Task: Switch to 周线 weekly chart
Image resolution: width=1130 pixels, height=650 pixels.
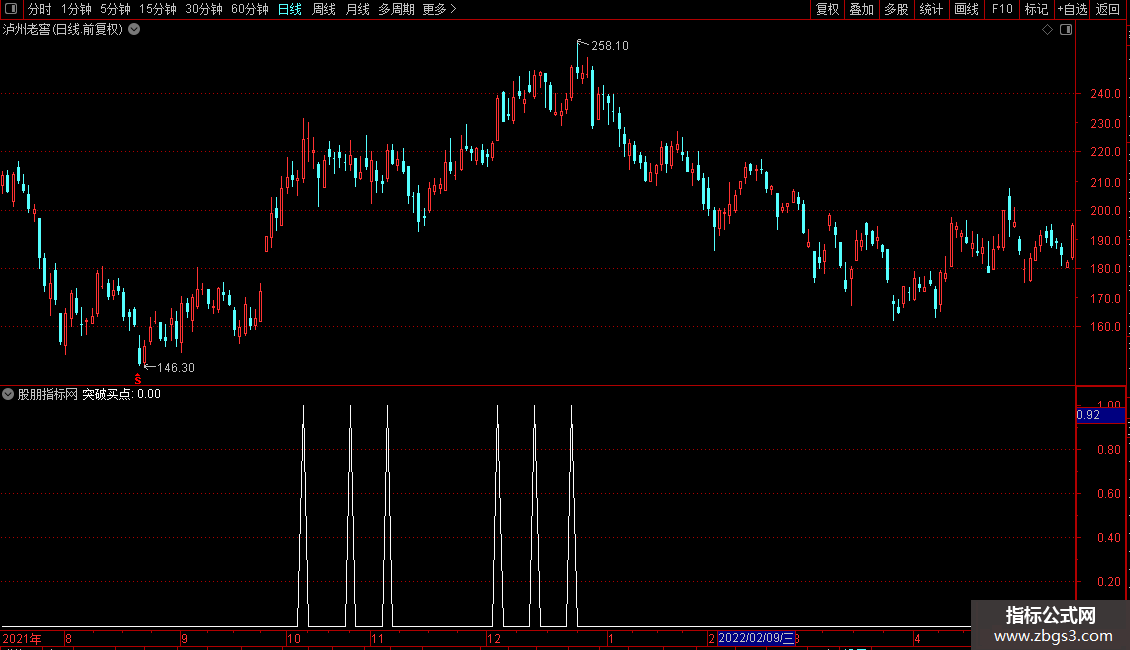Action: [x=324, y=9]
